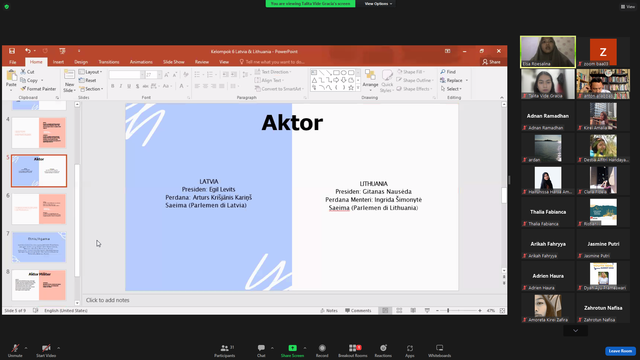Switch to Slide Sorter view icon
Image resolution: width=640 pixels, height=360 pixels.
point(399,311)
